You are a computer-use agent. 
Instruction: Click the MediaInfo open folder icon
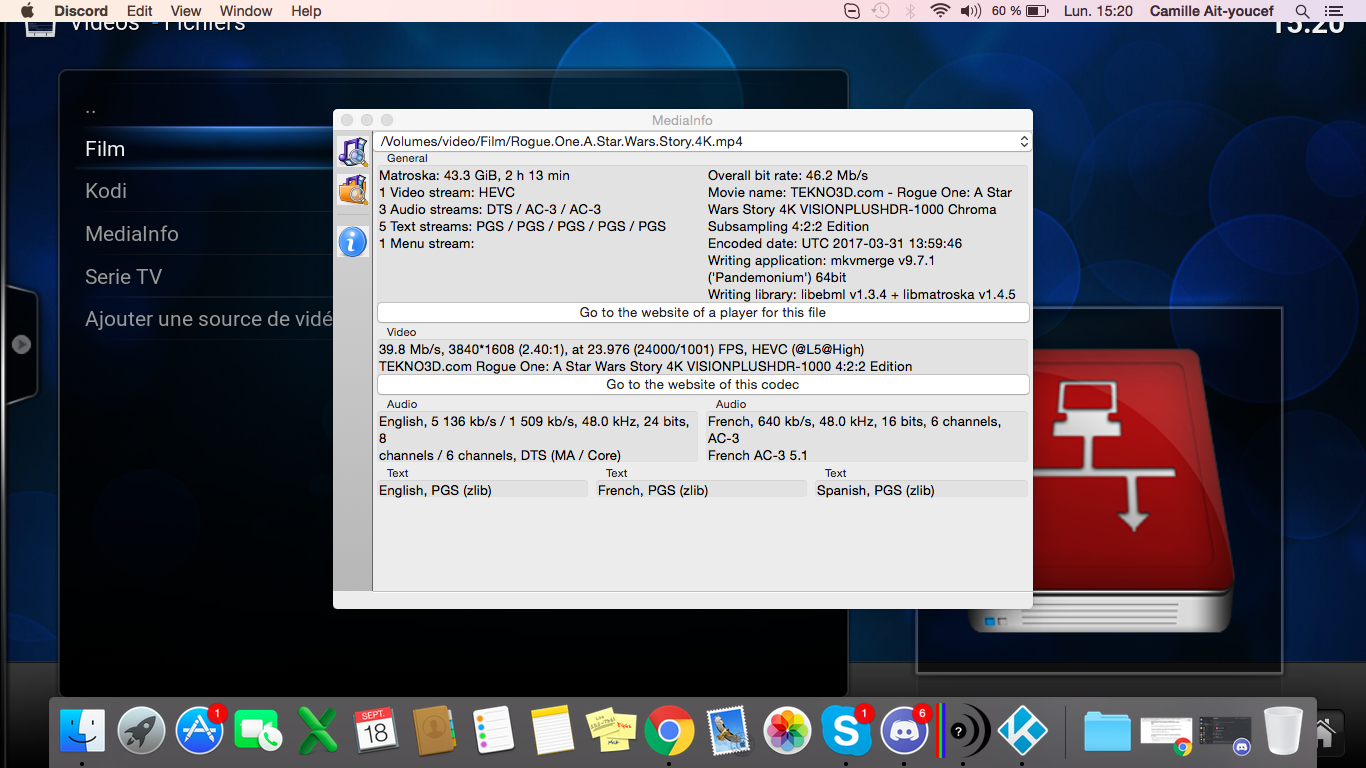coord(353,190)
